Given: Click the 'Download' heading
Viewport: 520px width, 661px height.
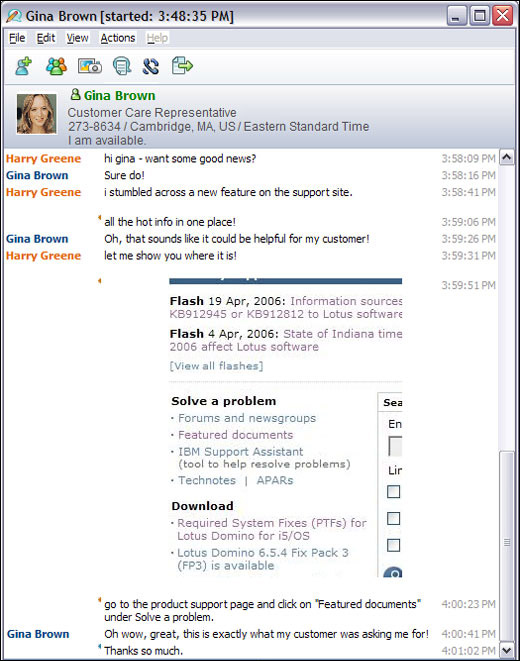Looking at the screenshot, I should coord(202,506).
